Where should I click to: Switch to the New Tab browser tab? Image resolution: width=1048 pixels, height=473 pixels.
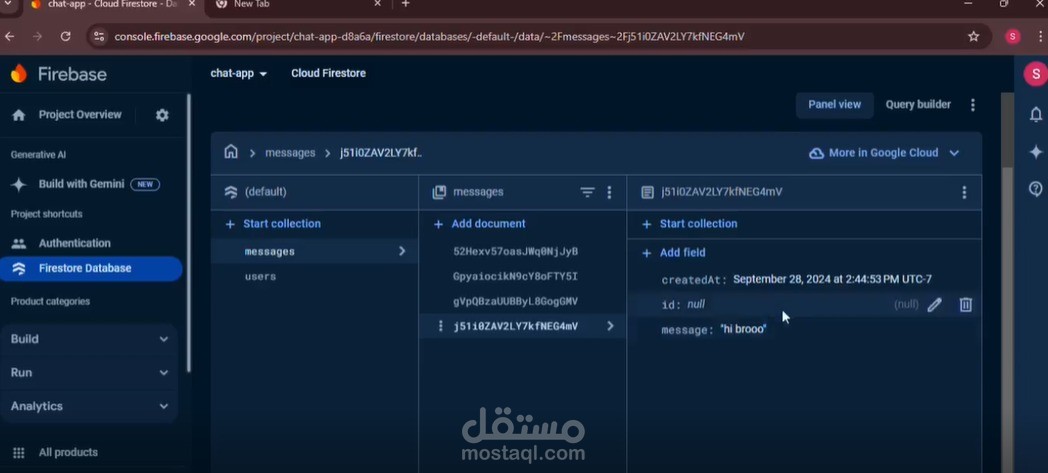click(299, 4)
